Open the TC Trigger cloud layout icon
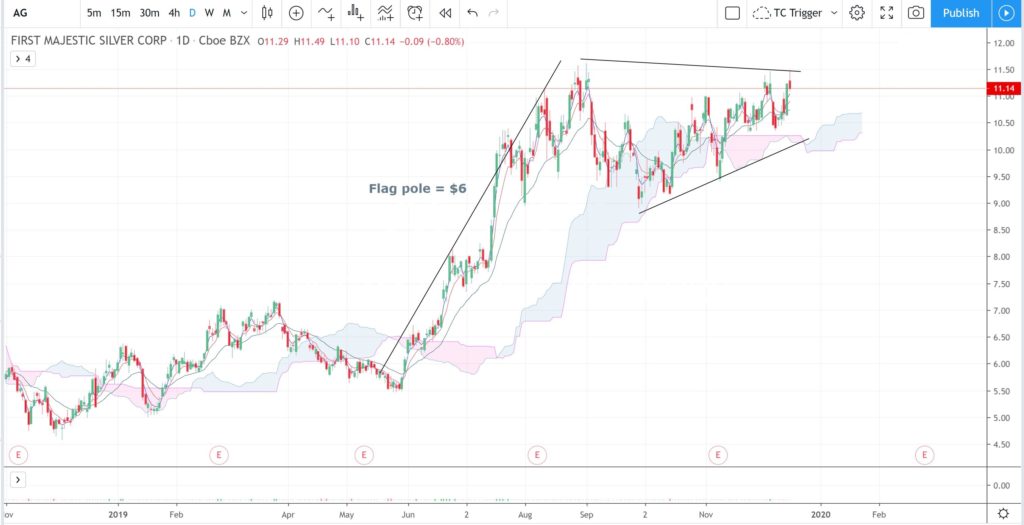This screenshot has height=525, width=1024. pyautogui.click(x=761, y=12)
